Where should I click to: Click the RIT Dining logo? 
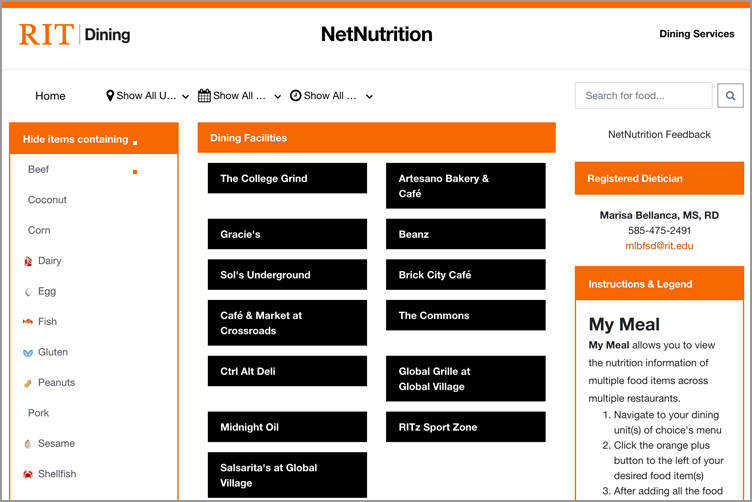[x=75, y=35]
